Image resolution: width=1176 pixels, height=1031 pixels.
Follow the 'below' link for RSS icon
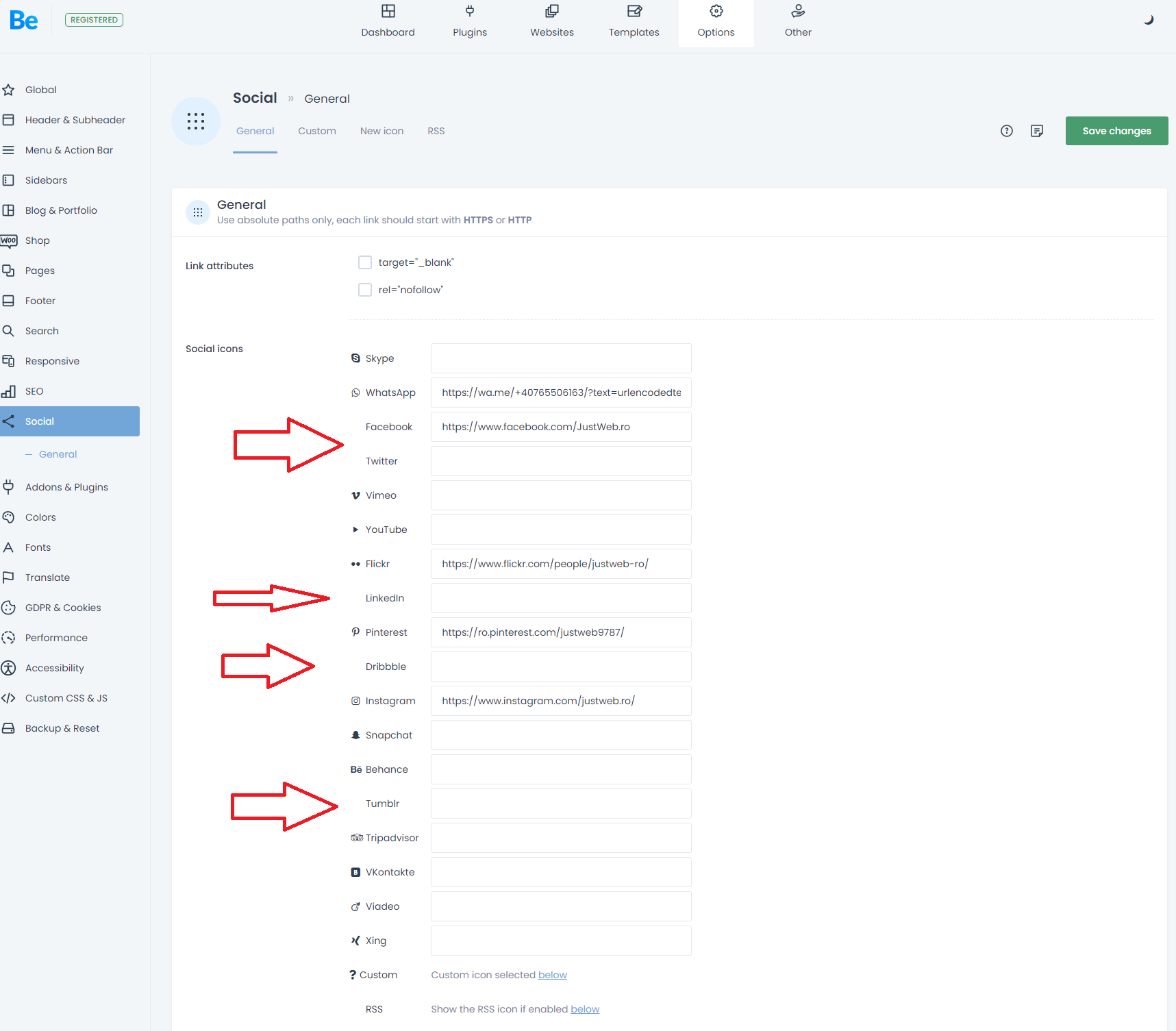pyautogui.click(x=585, y=1009)
